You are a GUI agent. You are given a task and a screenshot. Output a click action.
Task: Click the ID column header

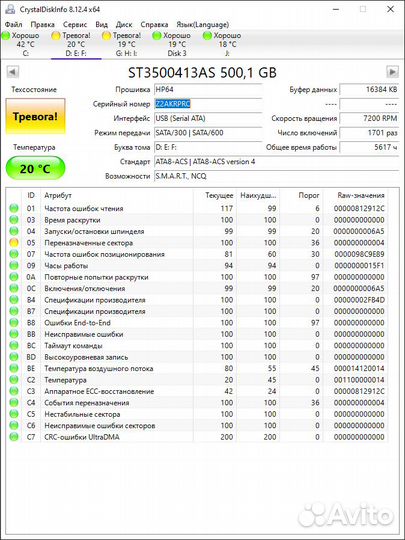pos(31,195)
